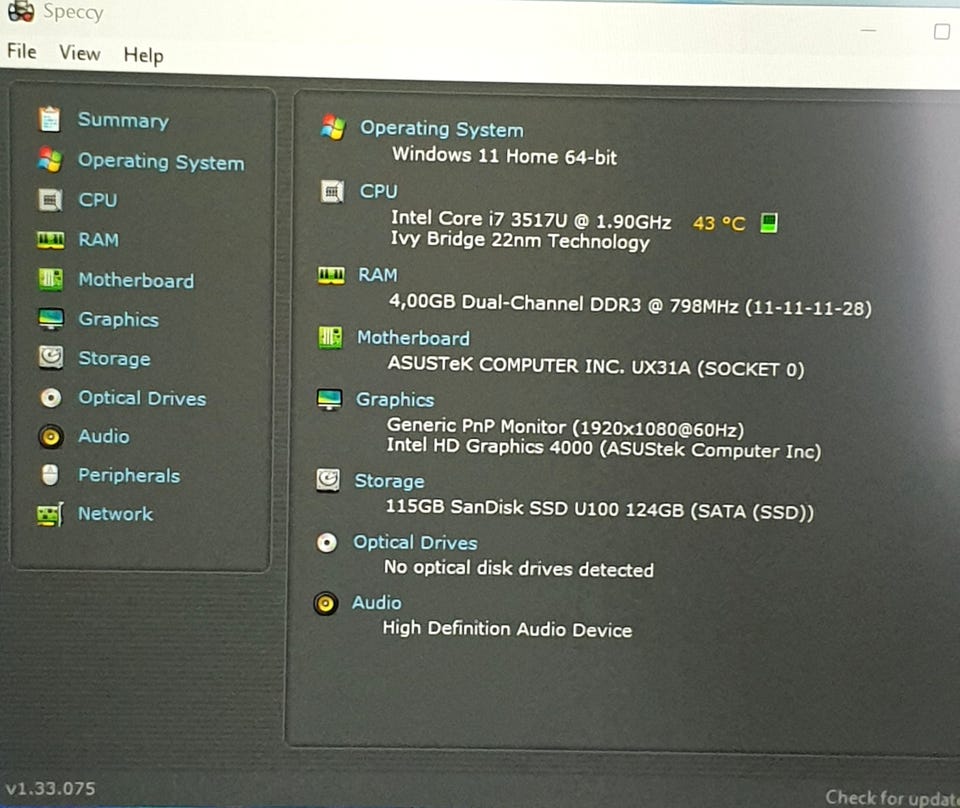The width and height of the screenshot is (960, 808).
Task: Click the CPU chip icon in sidebar
Action: coord(50,200)
